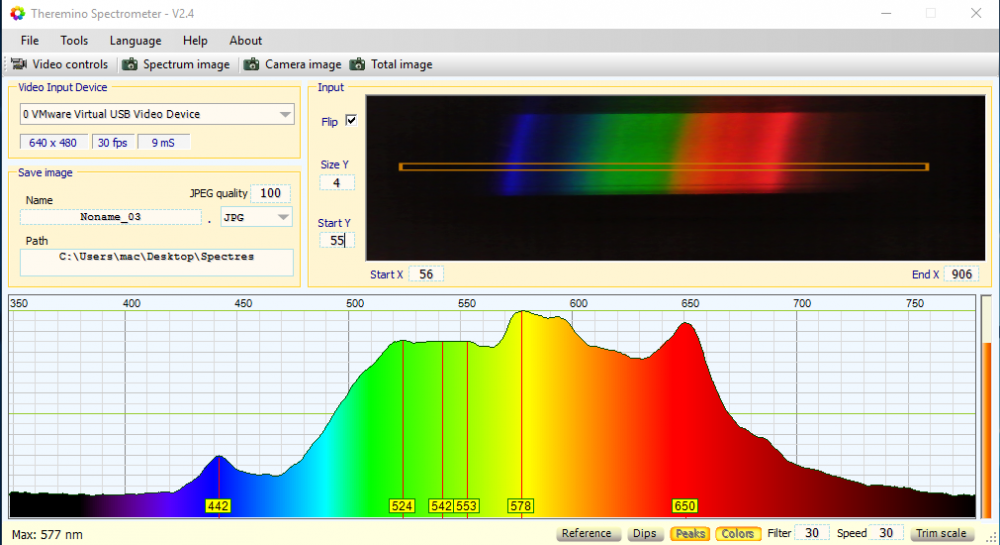Viewport: 1000px width, 545px height.
Task: Toggle the Reference button
Action: point(587,534)
